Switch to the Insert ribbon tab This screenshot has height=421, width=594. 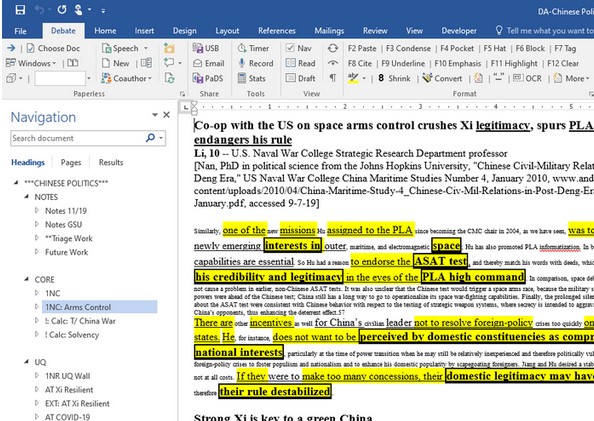click(x=144, y=31)
